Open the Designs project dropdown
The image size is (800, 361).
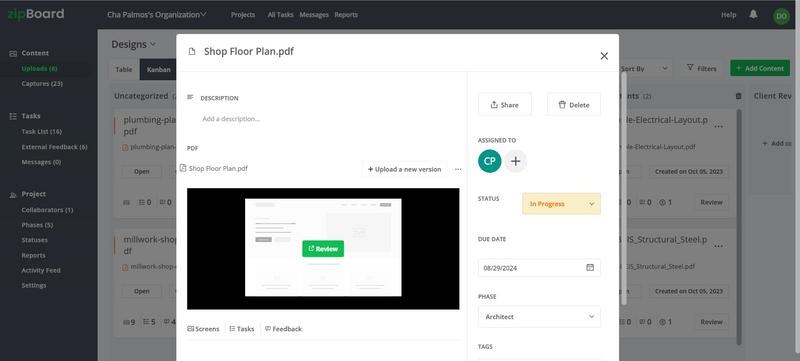134,44
